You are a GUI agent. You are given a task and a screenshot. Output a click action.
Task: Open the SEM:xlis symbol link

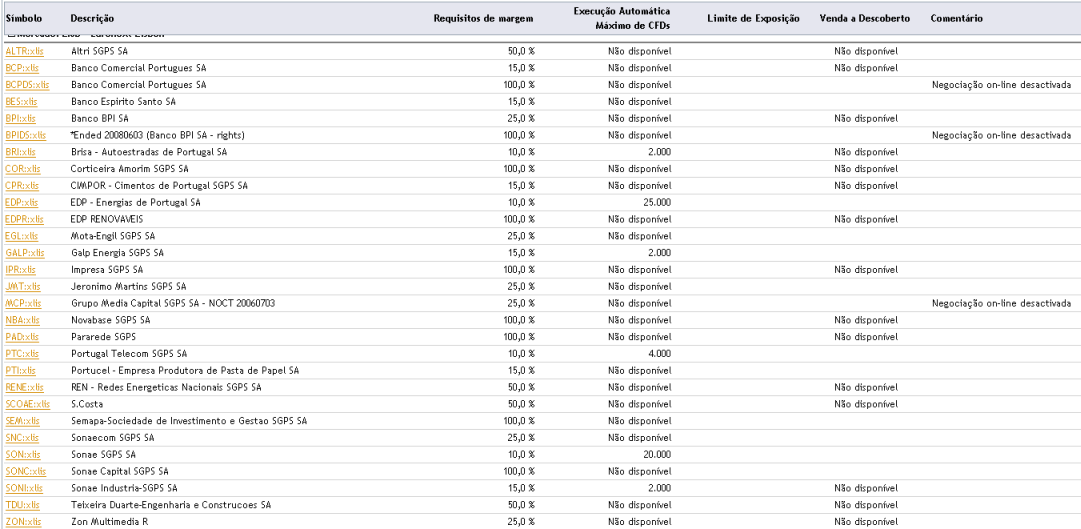[x=22, y=421]
